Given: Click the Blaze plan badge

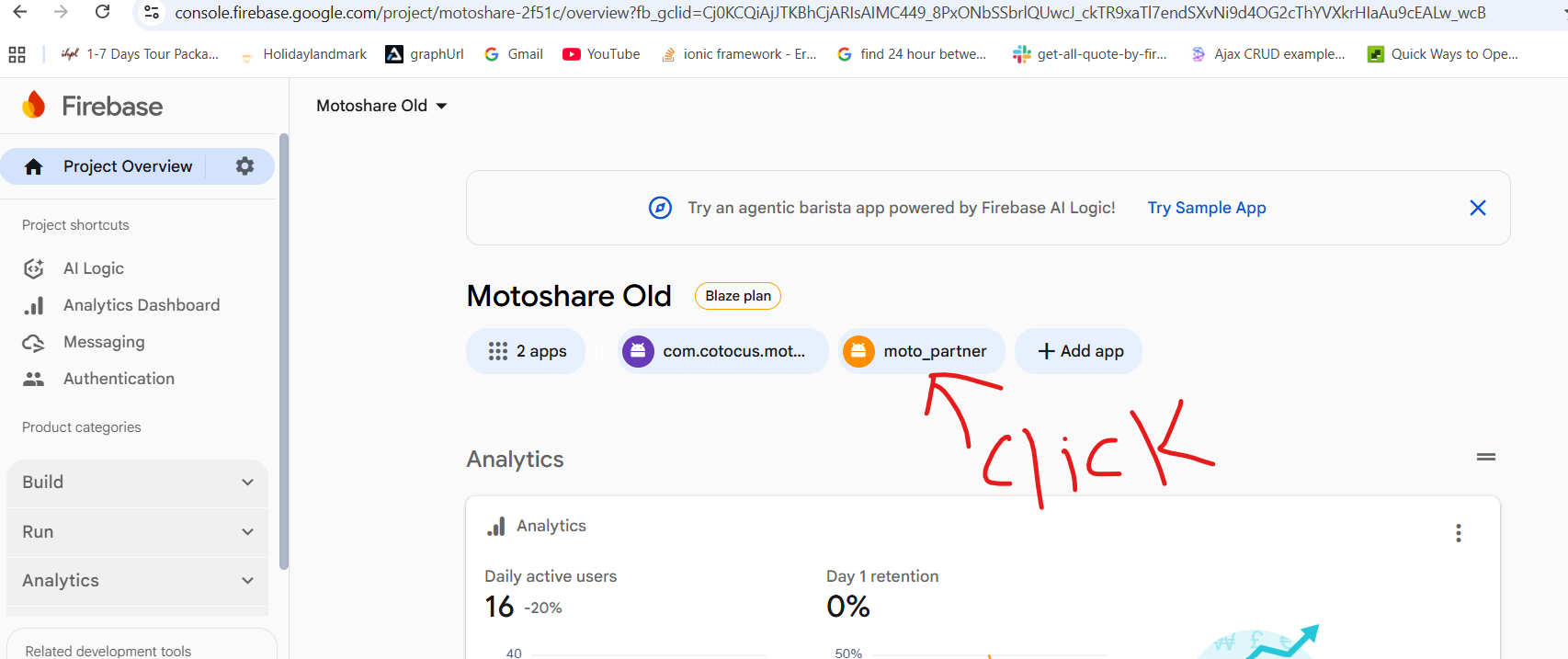Looking at the screenshot, I should tap(738, 296).
